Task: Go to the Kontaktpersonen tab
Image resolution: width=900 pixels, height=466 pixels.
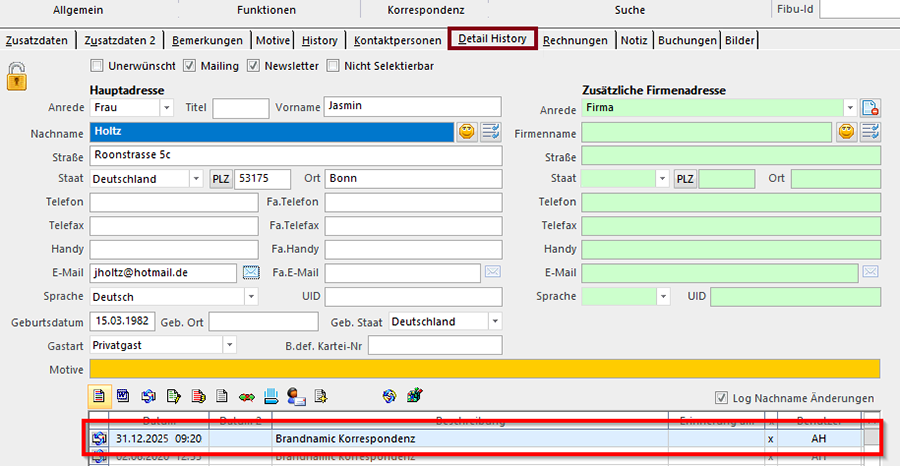Action: 398,40
